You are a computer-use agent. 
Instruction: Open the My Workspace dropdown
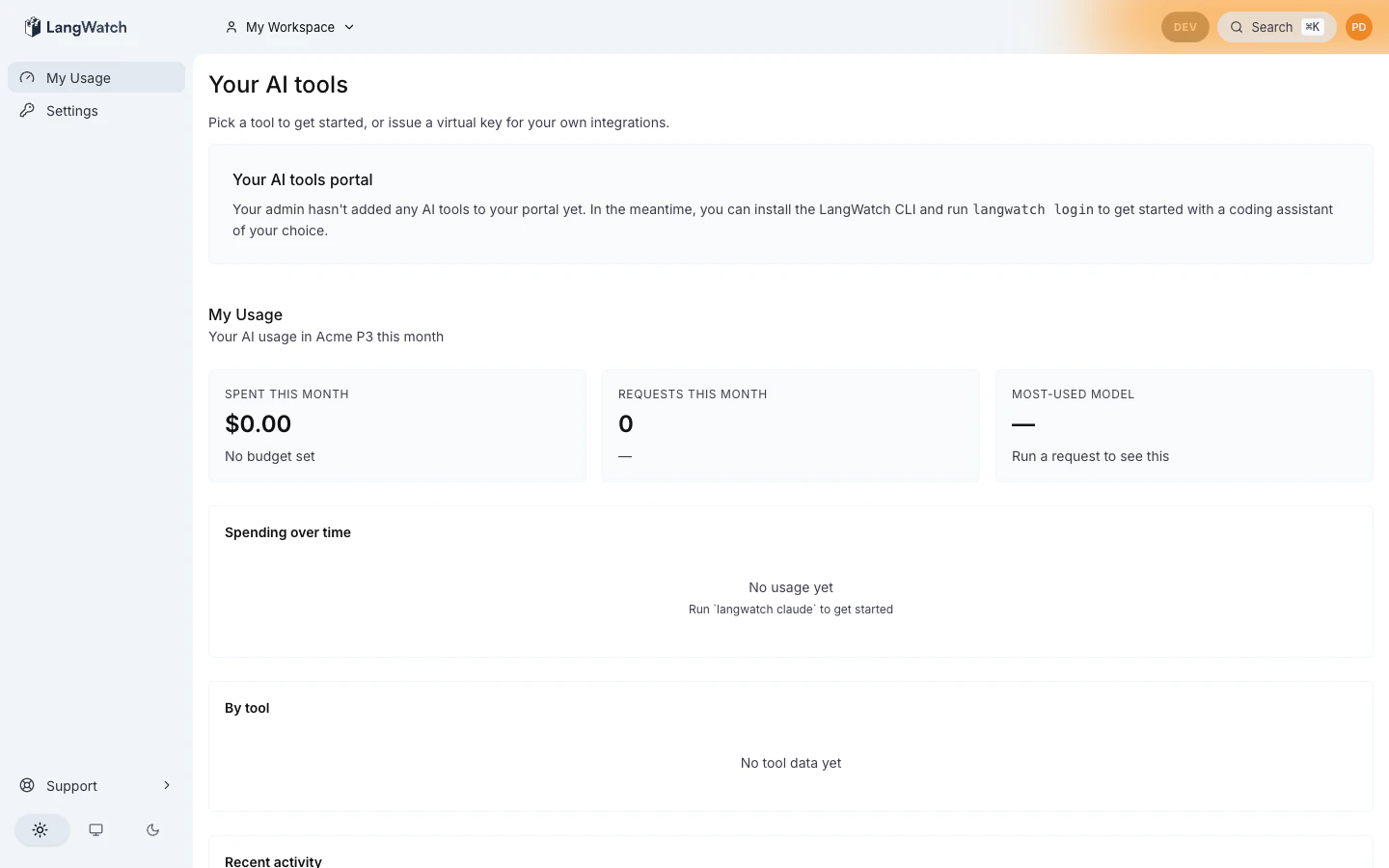pos(289,27)
